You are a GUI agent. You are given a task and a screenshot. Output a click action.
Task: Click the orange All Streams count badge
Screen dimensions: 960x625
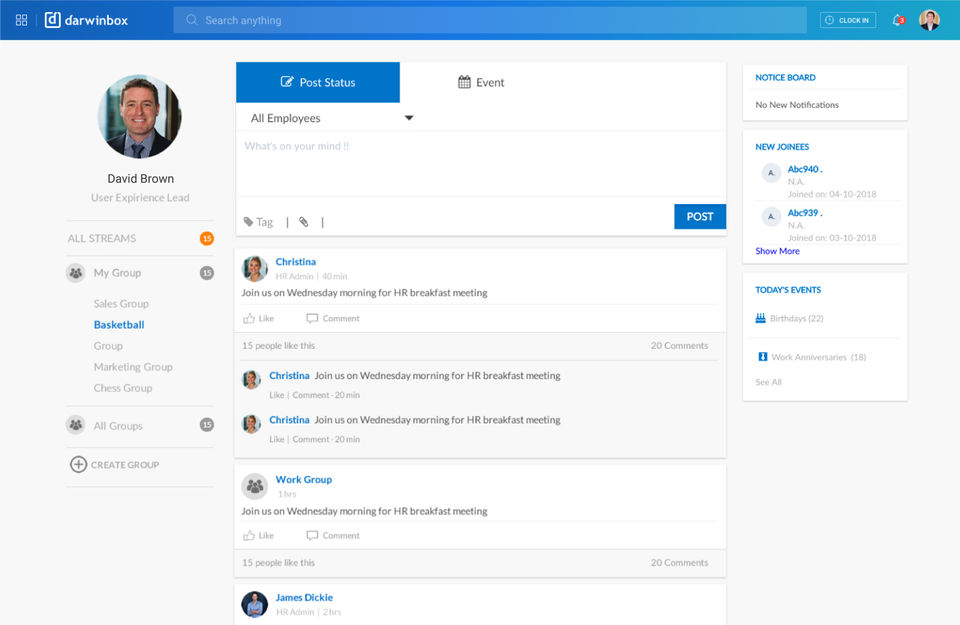[x=207, y=238]
